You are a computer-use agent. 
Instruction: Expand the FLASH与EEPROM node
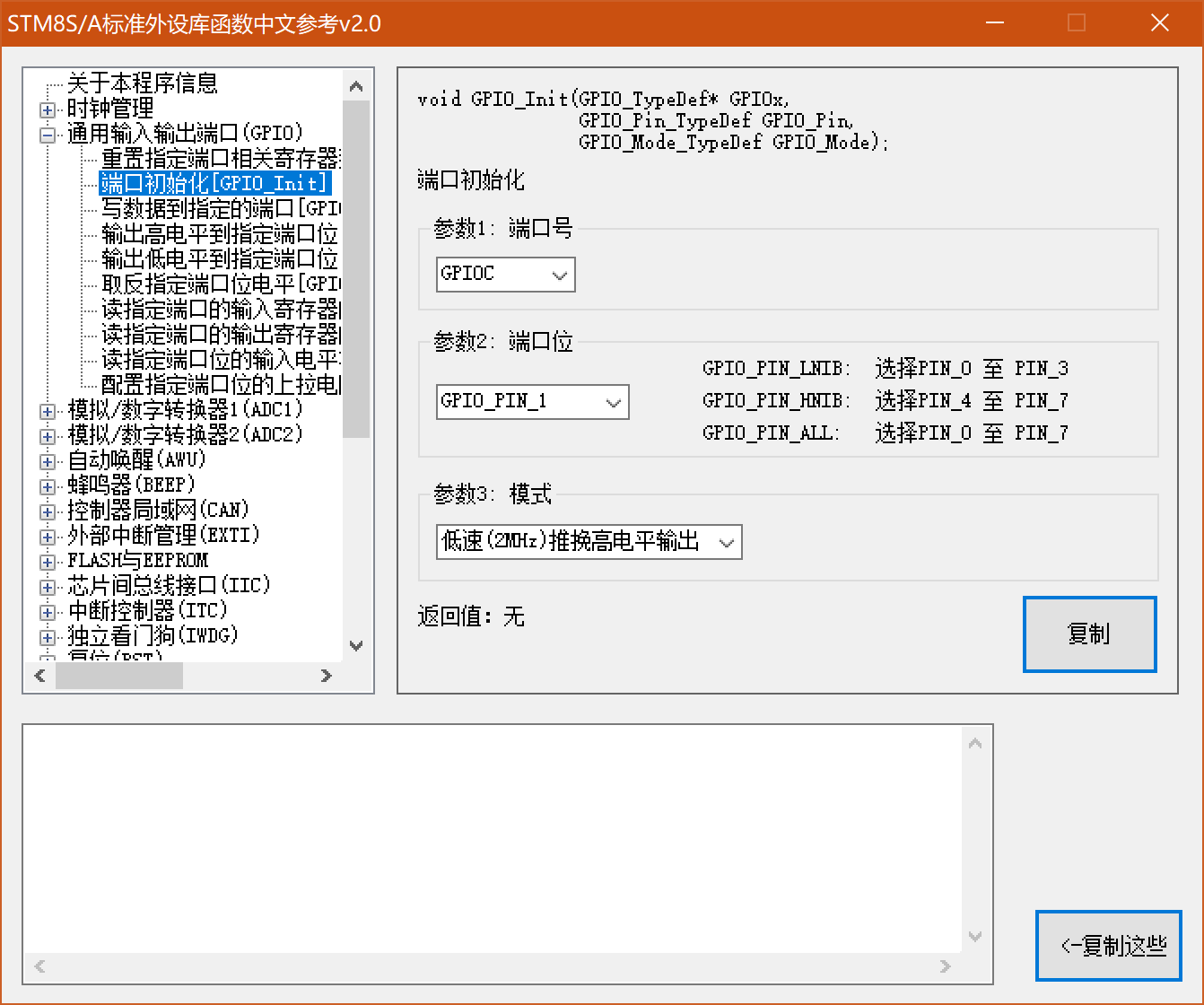(46, 562)
